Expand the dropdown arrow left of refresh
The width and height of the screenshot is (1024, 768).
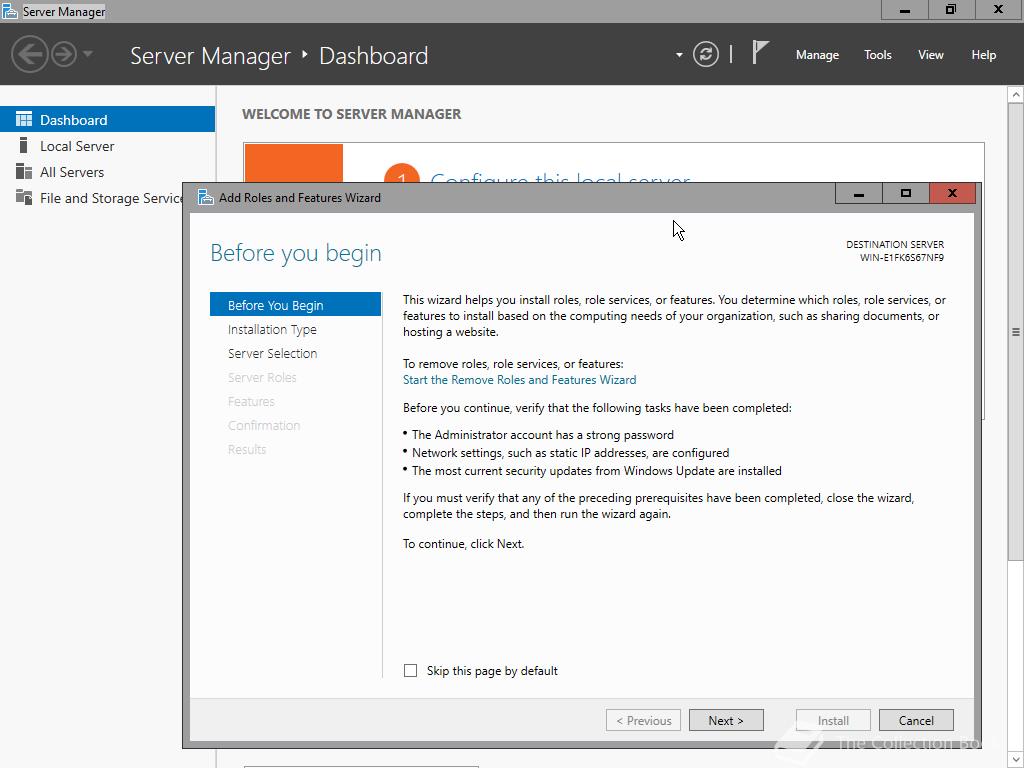click(679, 55)
